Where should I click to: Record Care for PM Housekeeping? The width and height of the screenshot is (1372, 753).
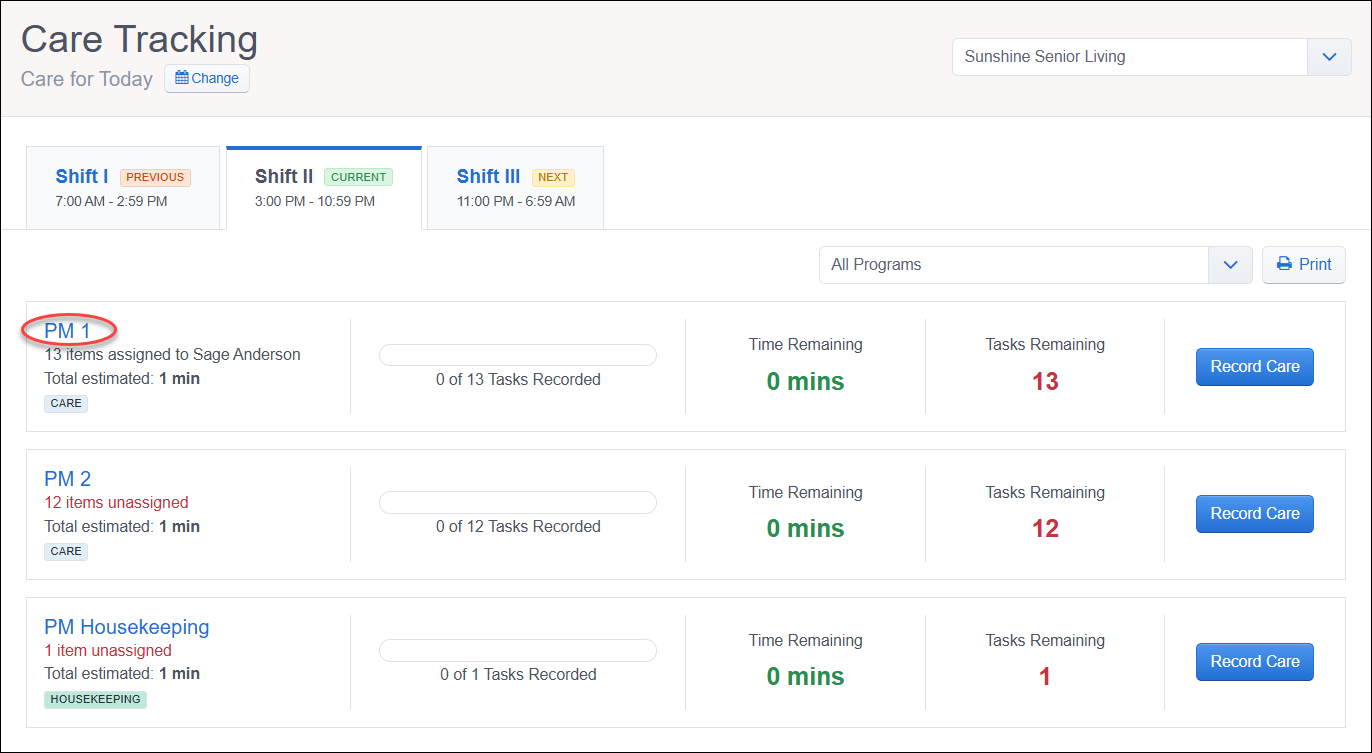1255,662
